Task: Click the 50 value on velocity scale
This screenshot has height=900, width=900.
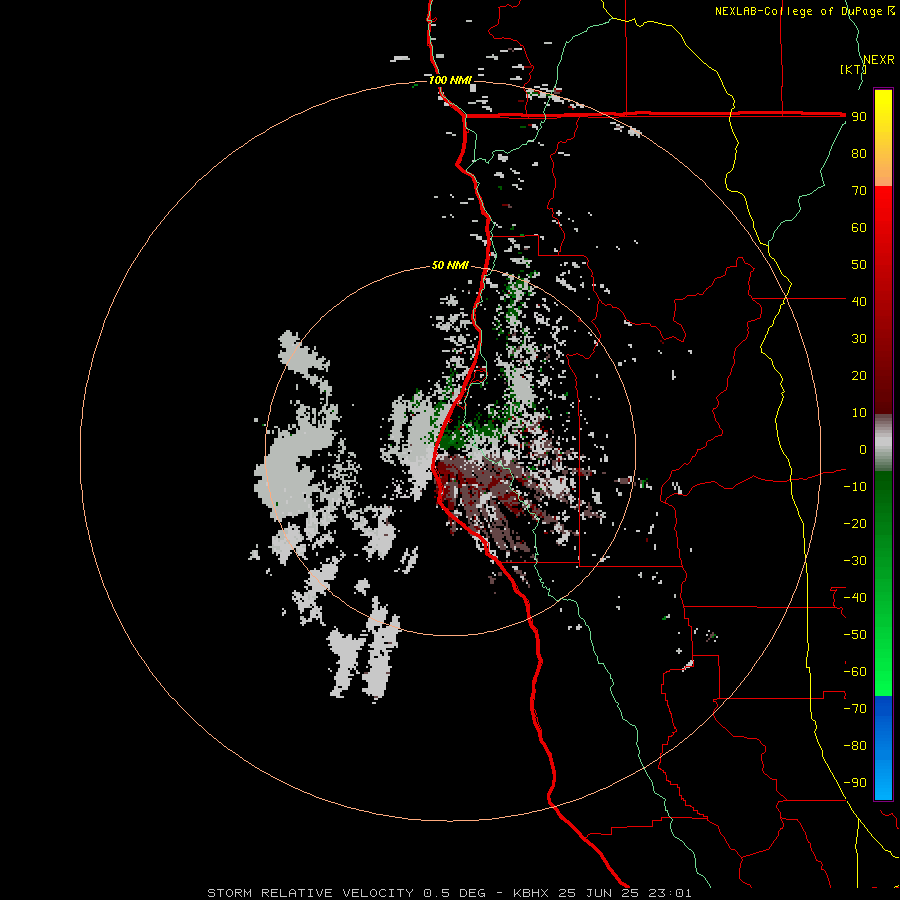Action: (859, 265)
